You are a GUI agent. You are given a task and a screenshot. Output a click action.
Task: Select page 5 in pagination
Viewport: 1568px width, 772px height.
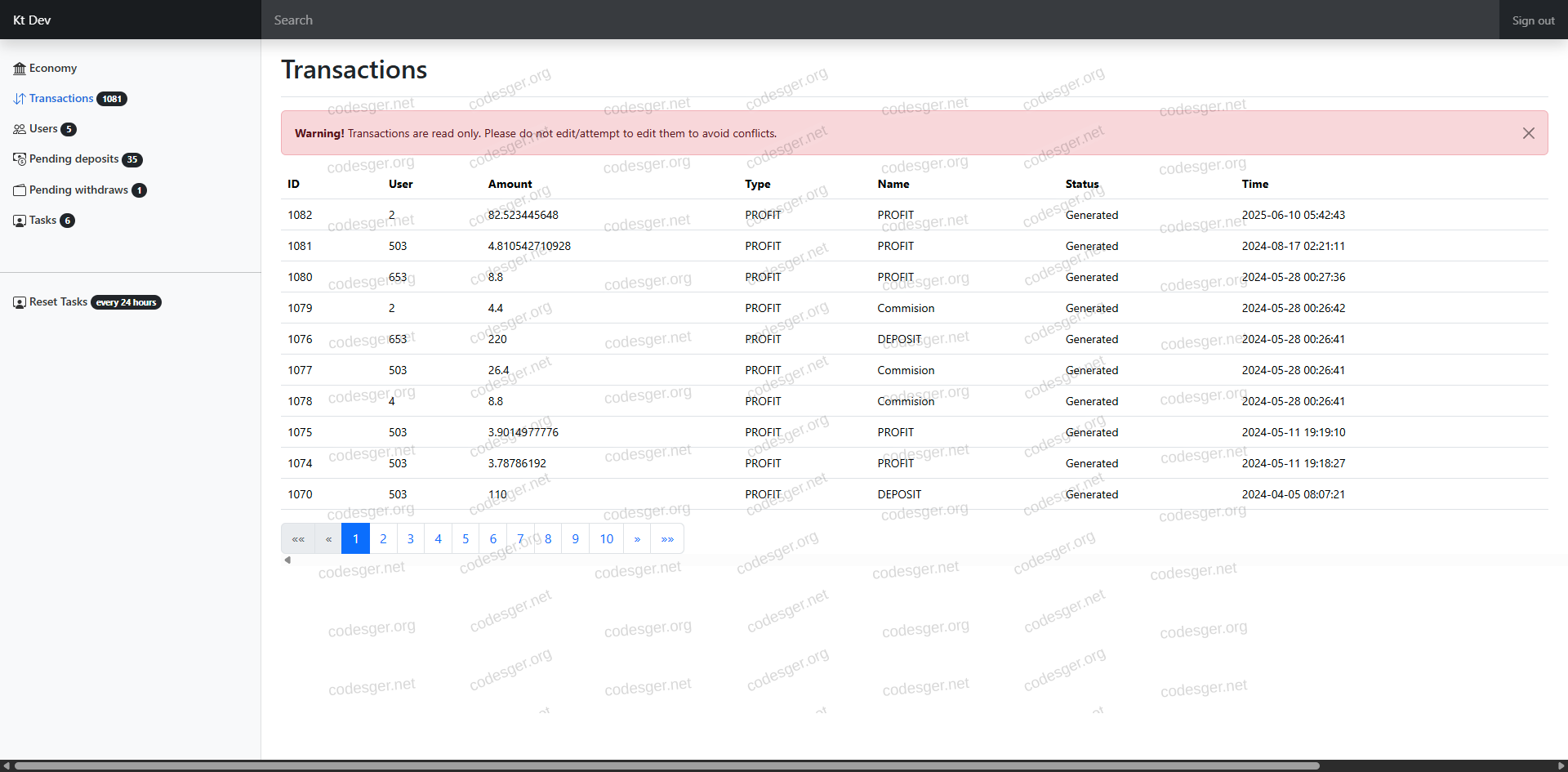[x=465, y=539]
